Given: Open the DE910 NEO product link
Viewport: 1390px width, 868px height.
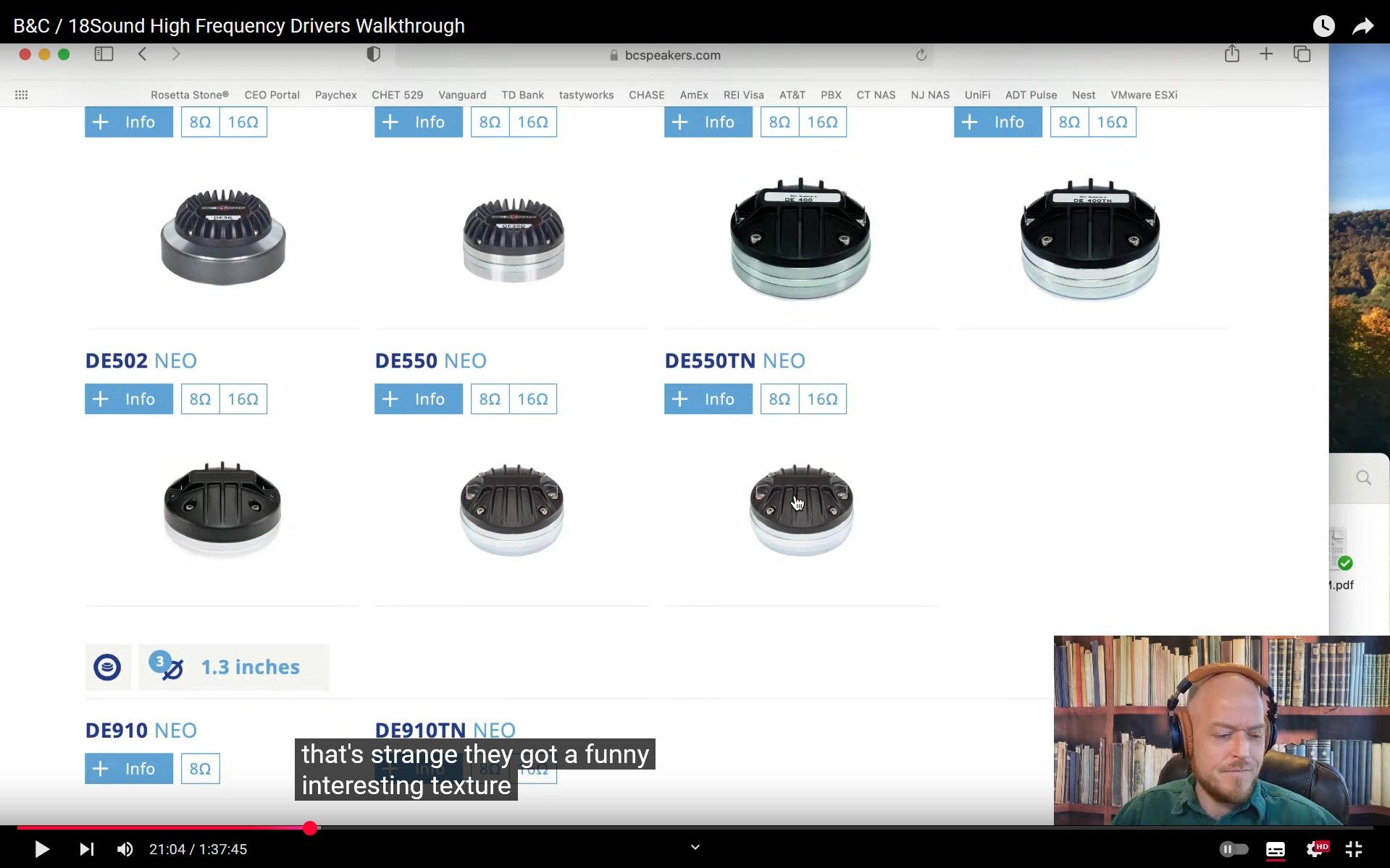Looking at the screenshot, I should click(141, 730).
